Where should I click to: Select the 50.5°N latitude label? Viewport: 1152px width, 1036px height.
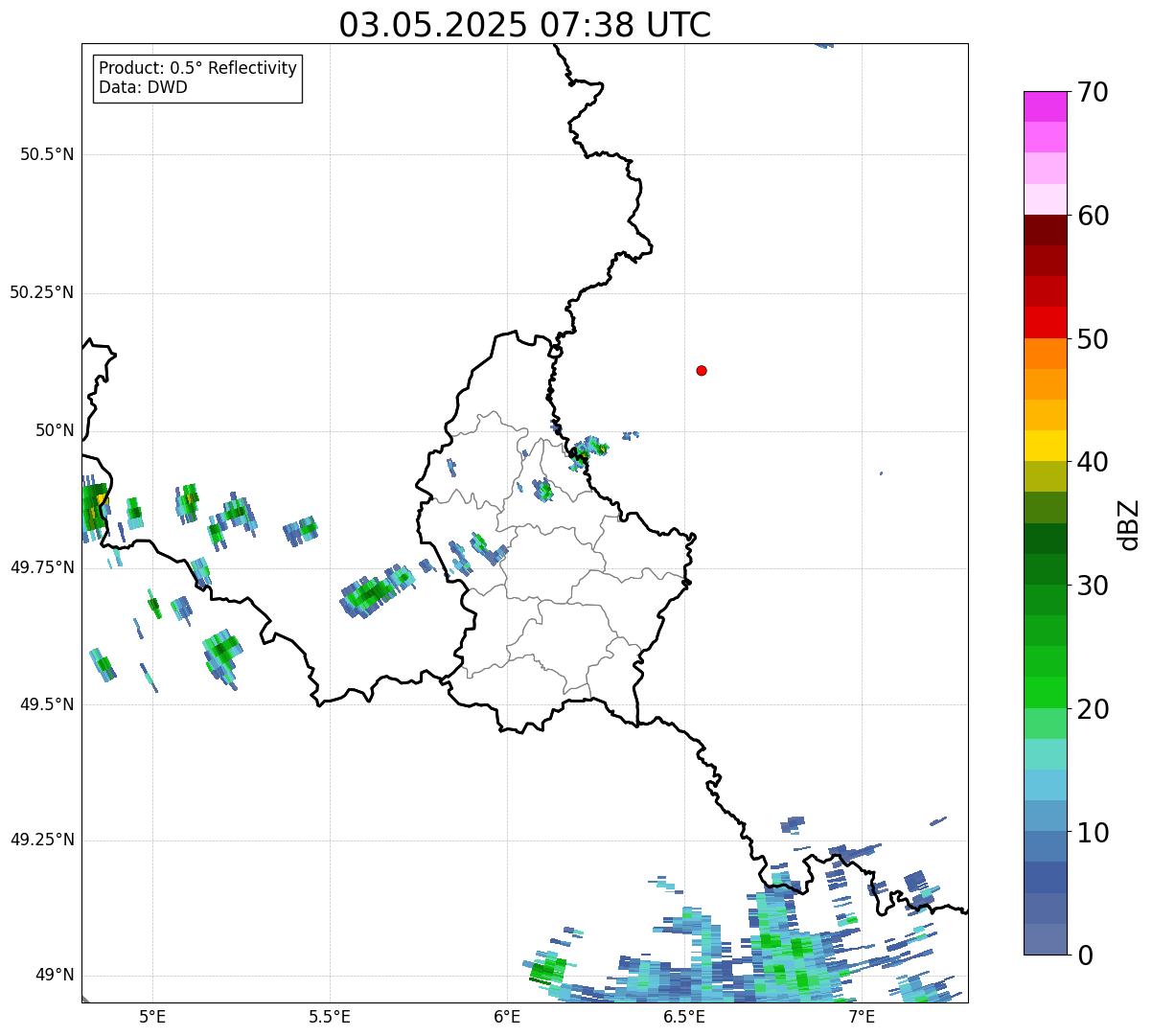47,154
